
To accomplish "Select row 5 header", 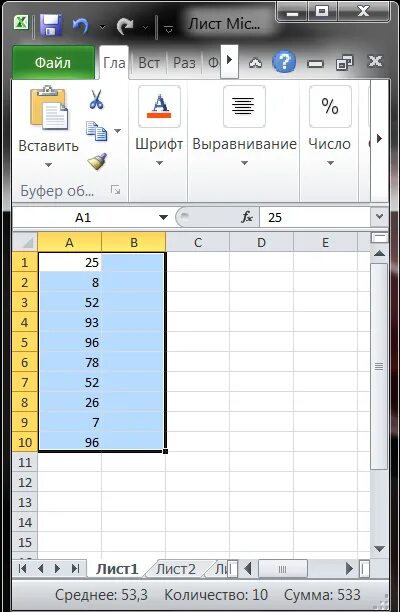I will (25, 343).
